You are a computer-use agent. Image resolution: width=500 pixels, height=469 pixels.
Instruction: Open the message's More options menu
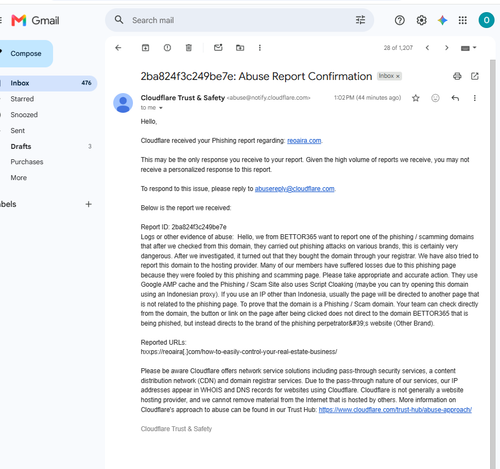[x=475, y=98]
